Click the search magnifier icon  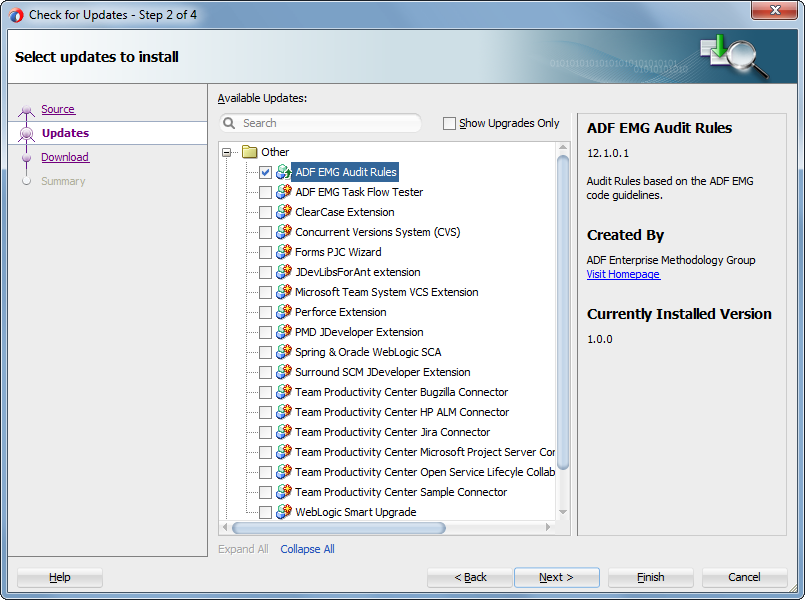[x=229, y=123]
